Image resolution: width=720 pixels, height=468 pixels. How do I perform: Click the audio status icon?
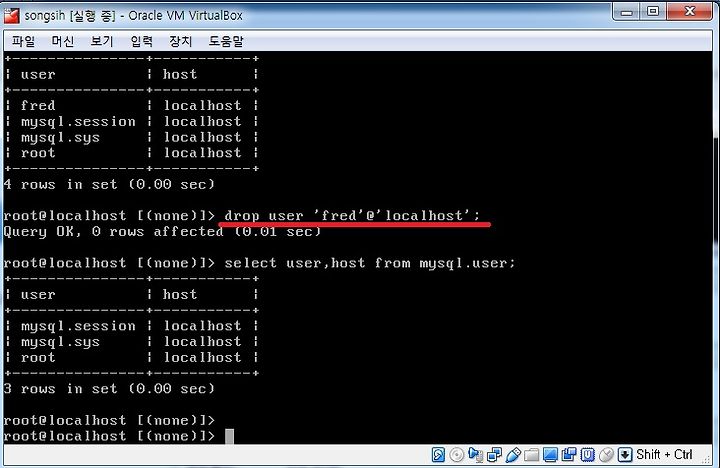[x=475, y=455]
